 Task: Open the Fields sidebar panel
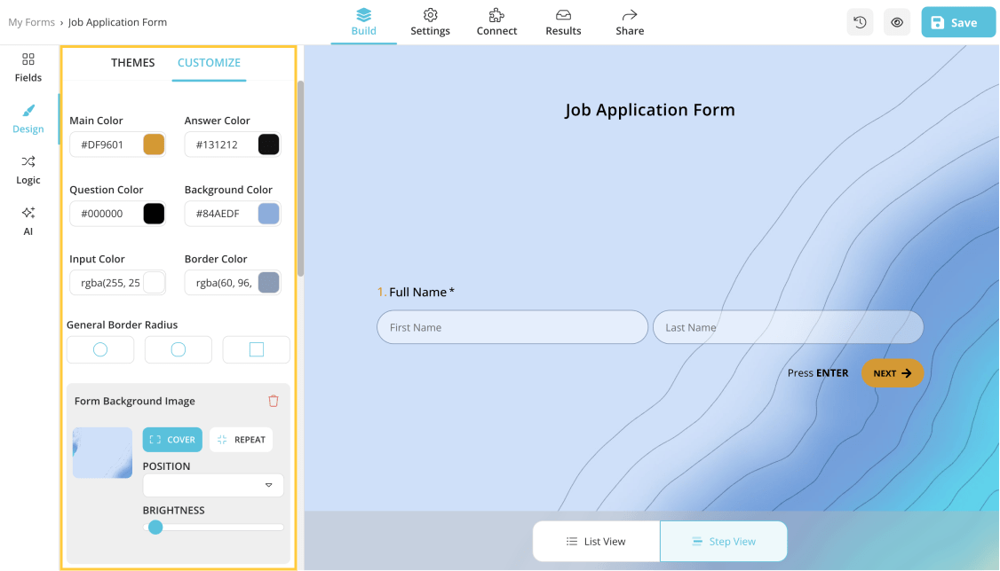[28, 68]
